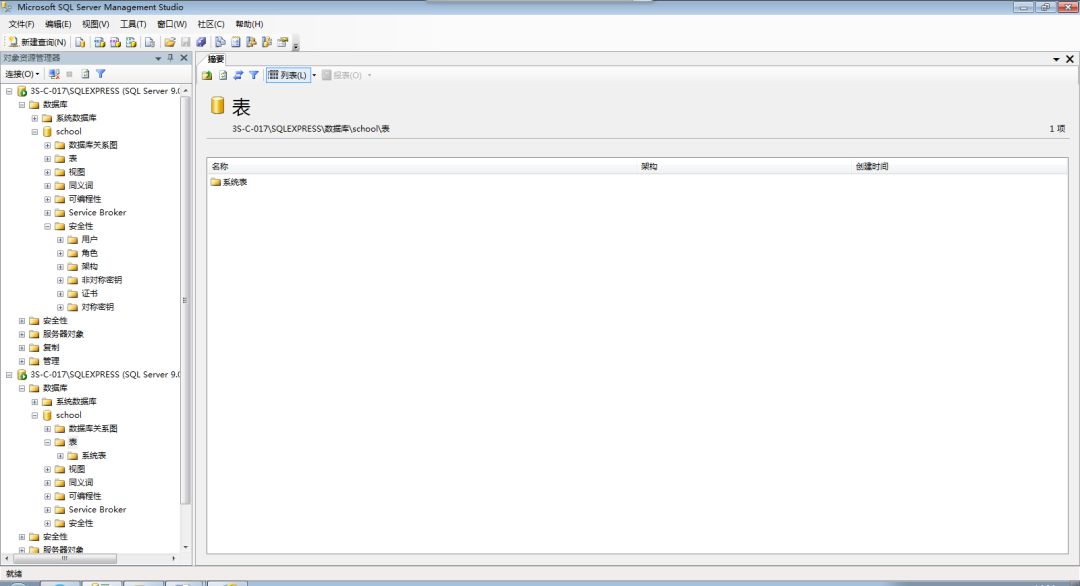1080x586 pixels.
Task: Select the 非对称密钥 tree item
Action: tap(102, 280)
